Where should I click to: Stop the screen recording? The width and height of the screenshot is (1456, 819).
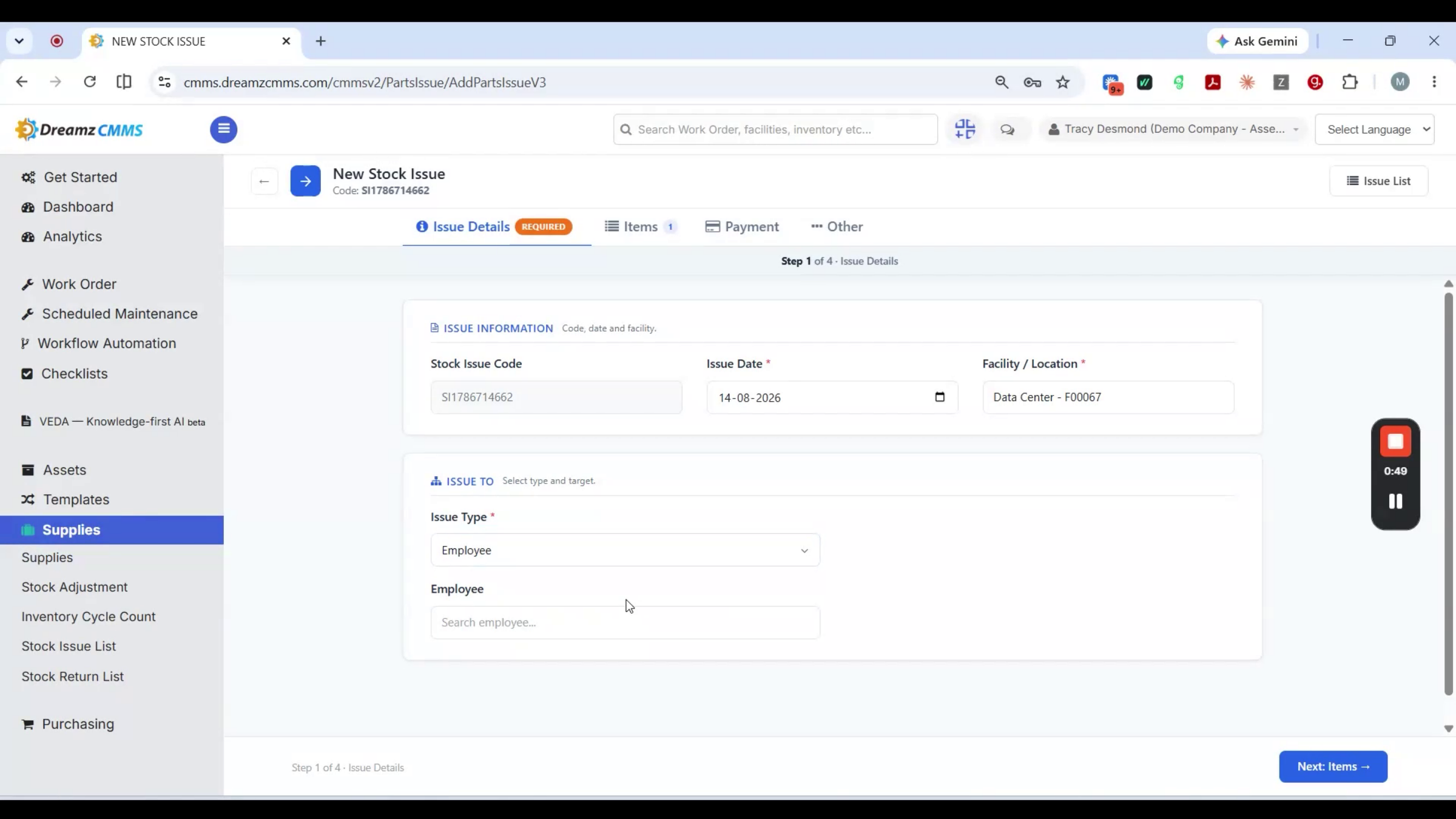(1395, 441)
